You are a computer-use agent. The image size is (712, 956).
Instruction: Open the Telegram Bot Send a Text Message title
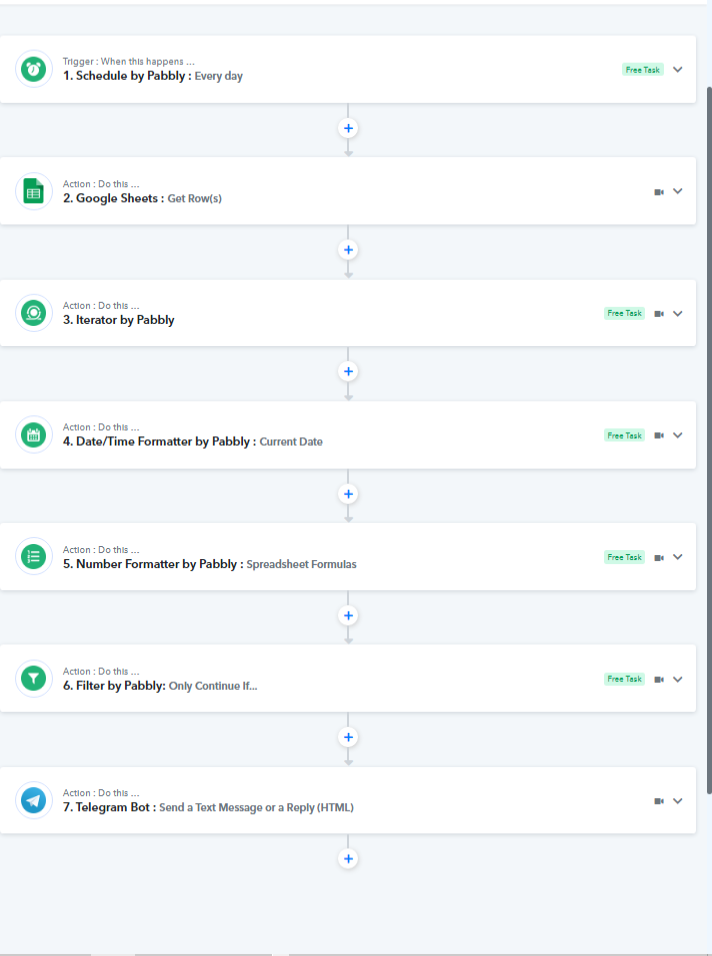tap(208, 807)
